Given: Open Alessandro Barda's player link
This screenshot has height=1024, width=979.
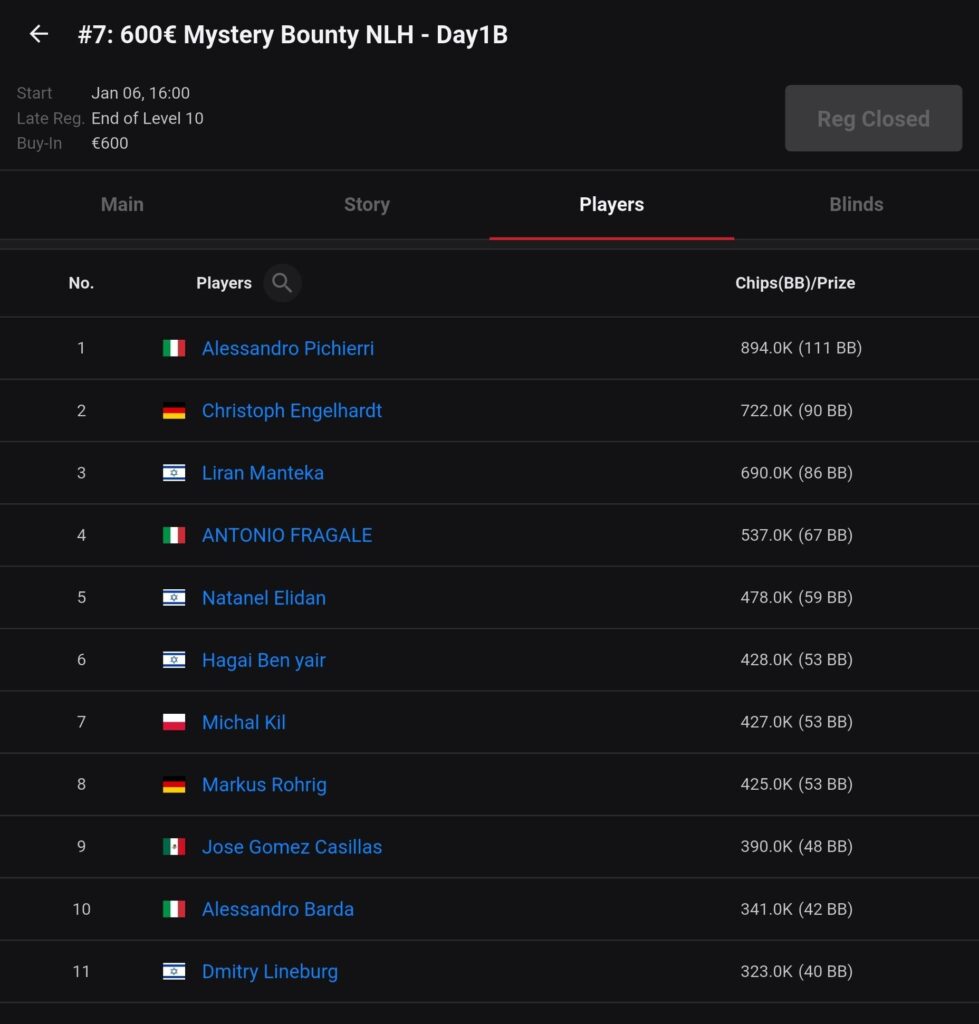Looking at the screenshot, I should (278, 909).
